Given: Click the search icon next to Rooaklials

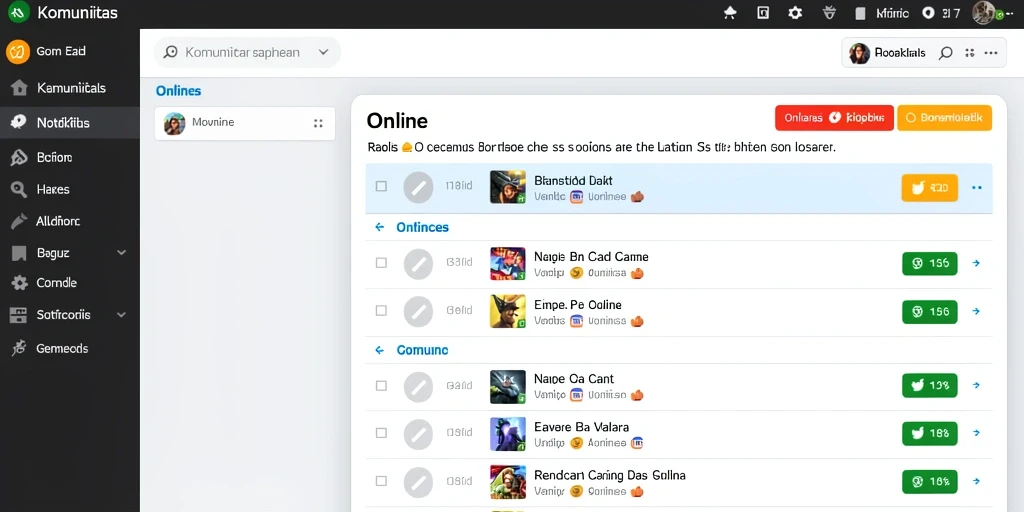Looking at the screenshot, I should (945, 54).
